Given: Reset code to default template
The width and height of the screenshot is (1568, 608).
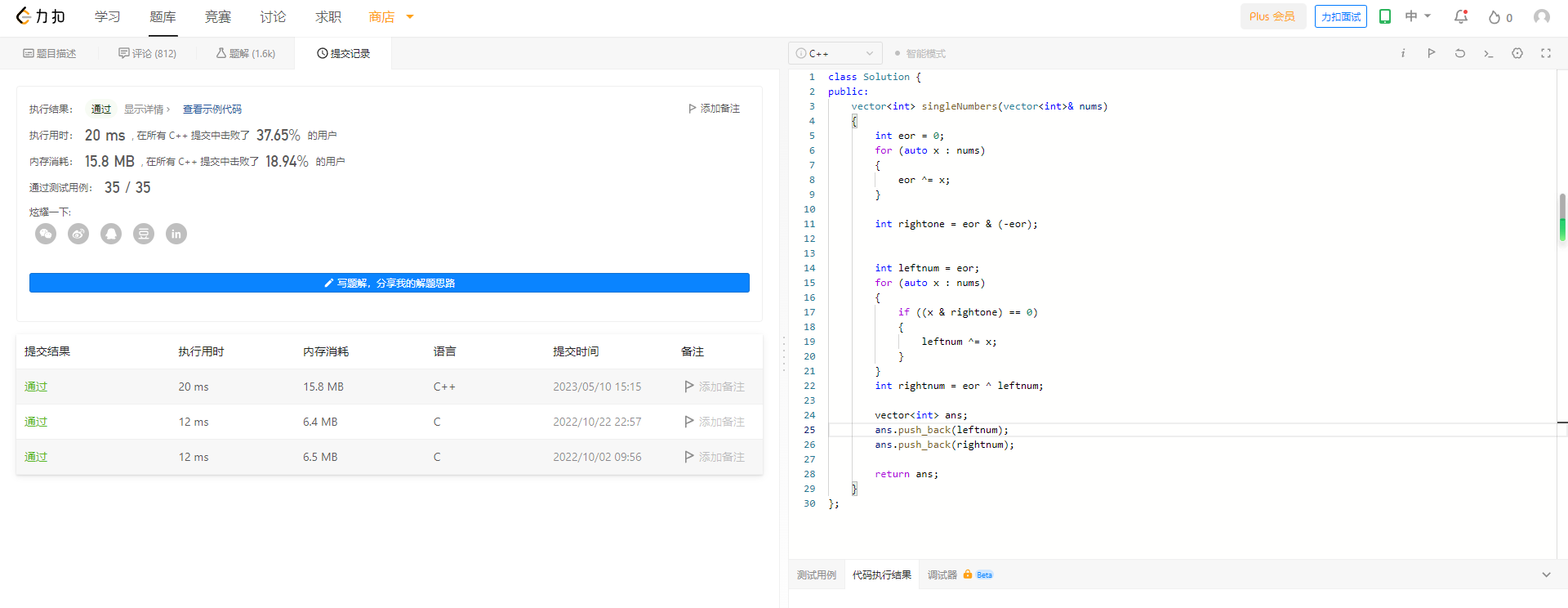Looking at the screenshot, I should (1460, 53).
